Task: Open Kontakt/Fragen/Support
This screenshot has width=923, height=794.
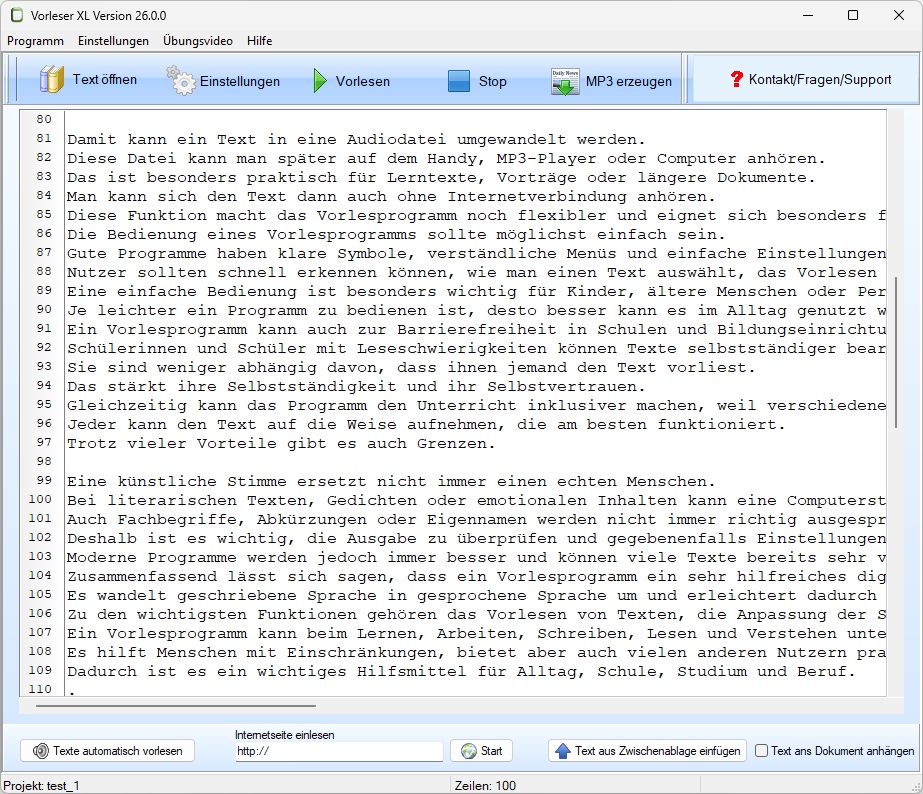Action: [x=806, y=79]
